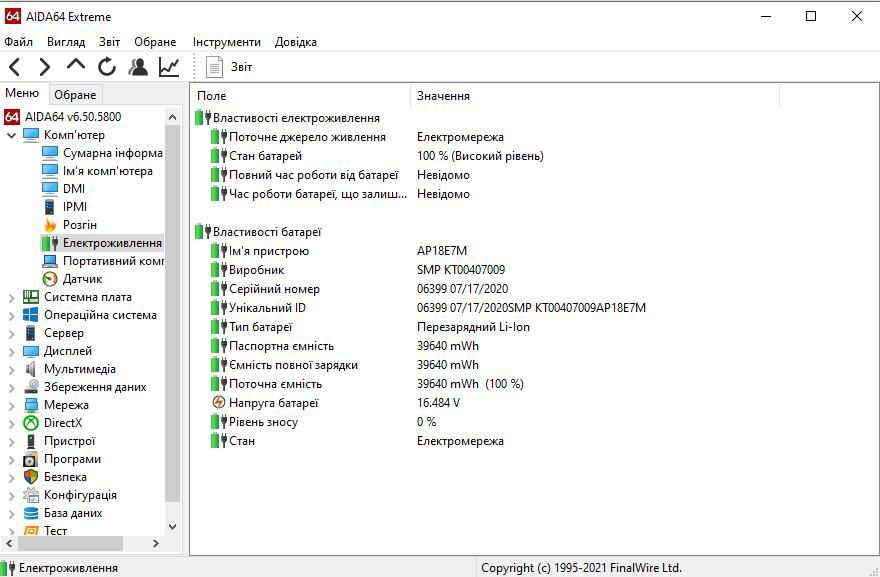Viewport: 880px width, 577px height.
Task: Click the Звіт report toolbar button
Action: point(229,67)
